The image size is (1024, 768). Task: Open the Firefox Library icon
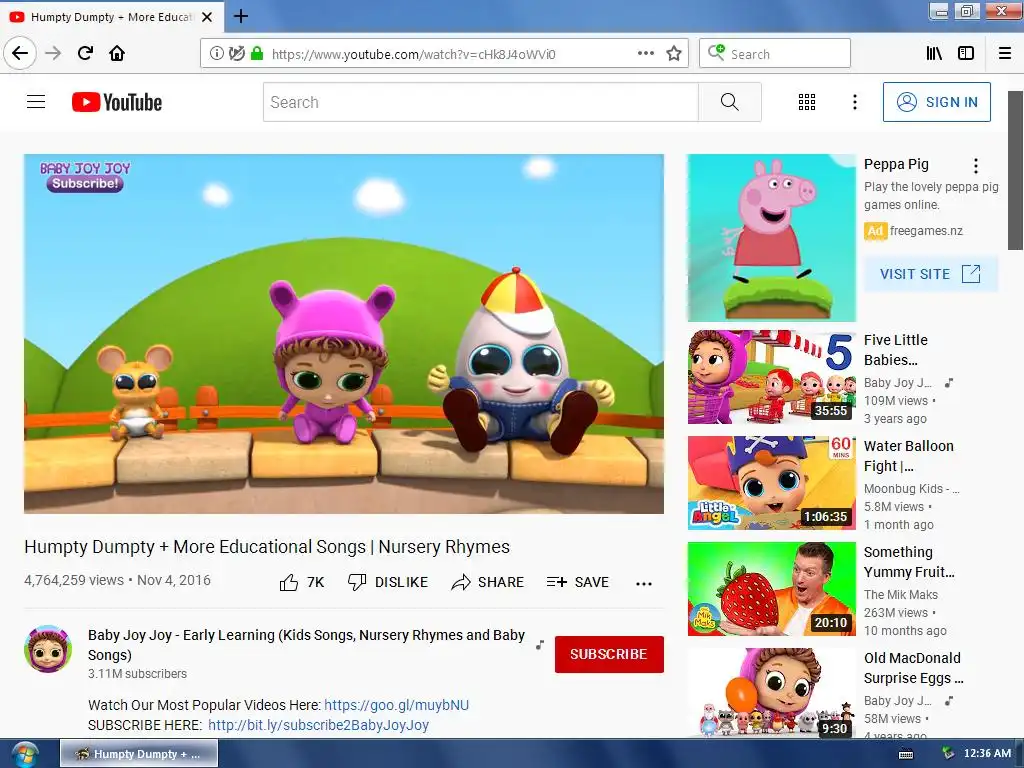click(934, 54)
